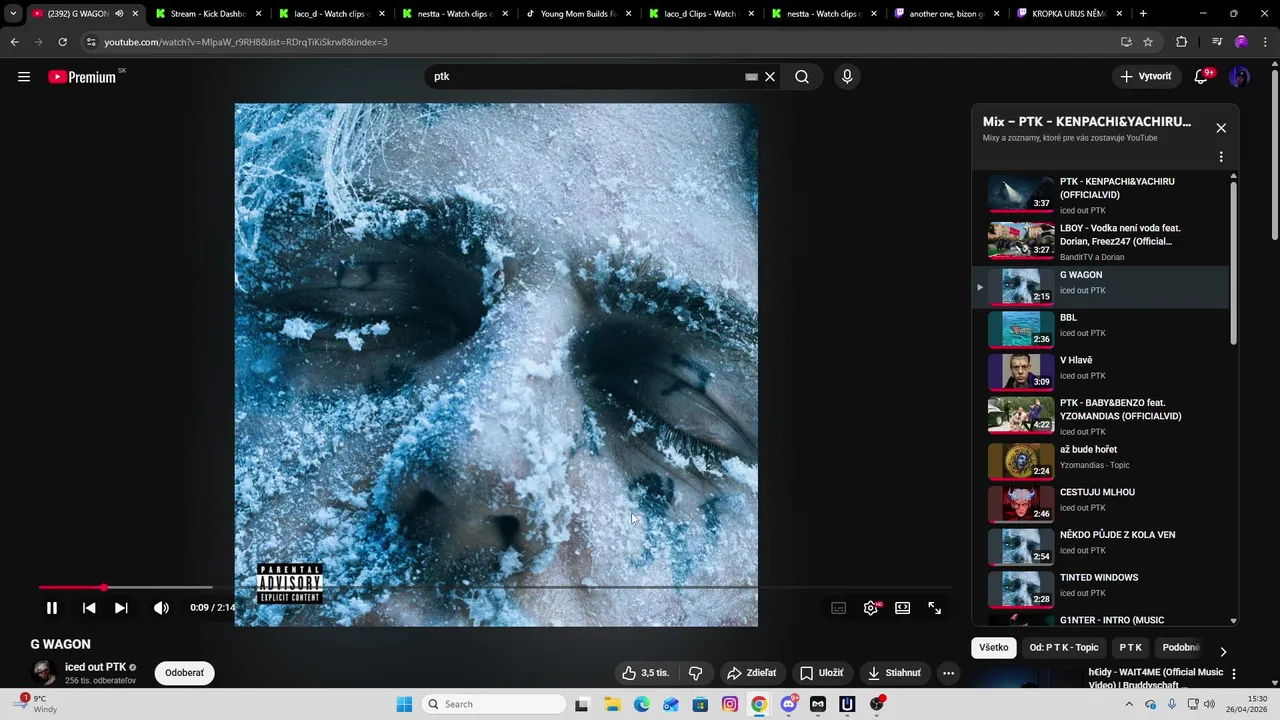Open YouTube hamburger guide menu
This screenshot has width=1280, height=720.
tap(24, 77)
